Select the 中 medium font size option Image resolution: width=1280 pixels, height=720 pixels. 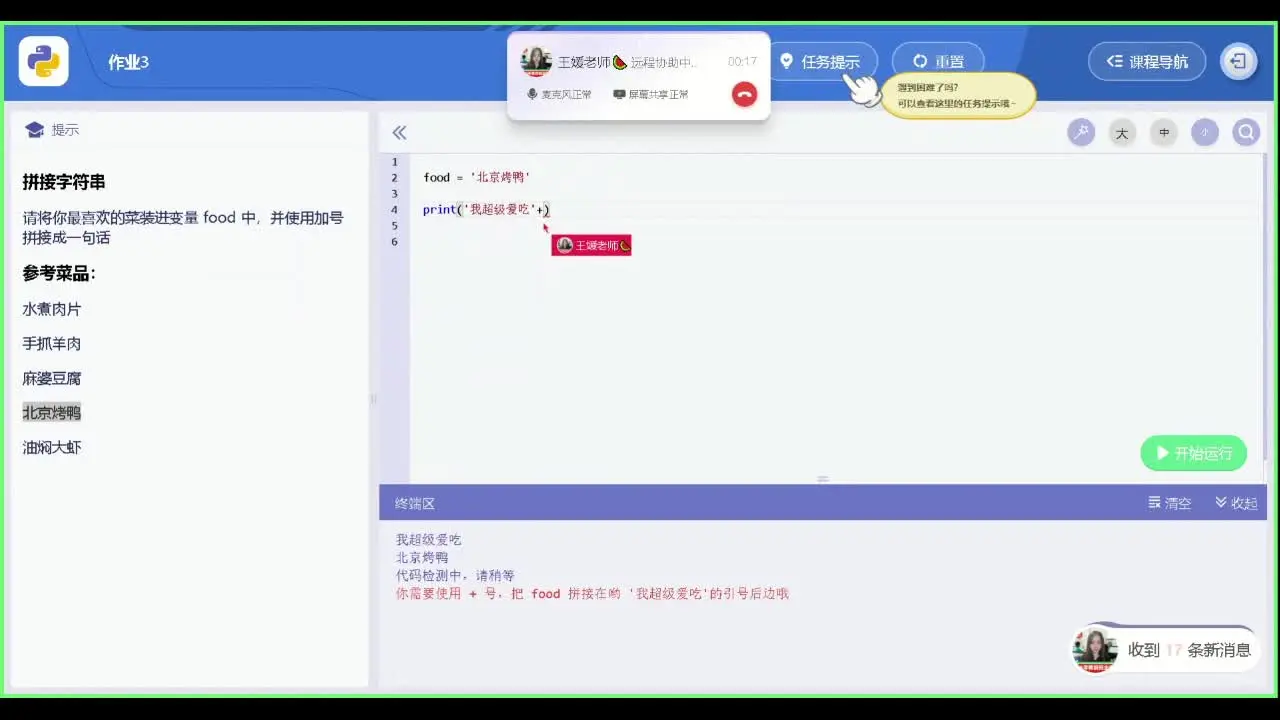(1163, 132)
